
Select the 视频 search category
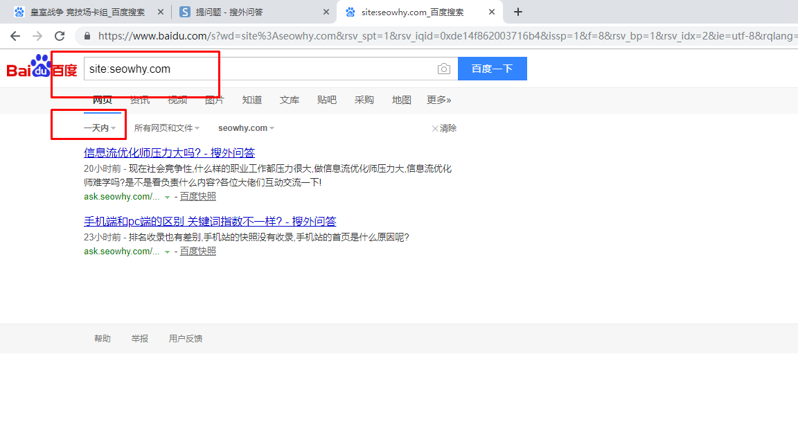[177, 100]
